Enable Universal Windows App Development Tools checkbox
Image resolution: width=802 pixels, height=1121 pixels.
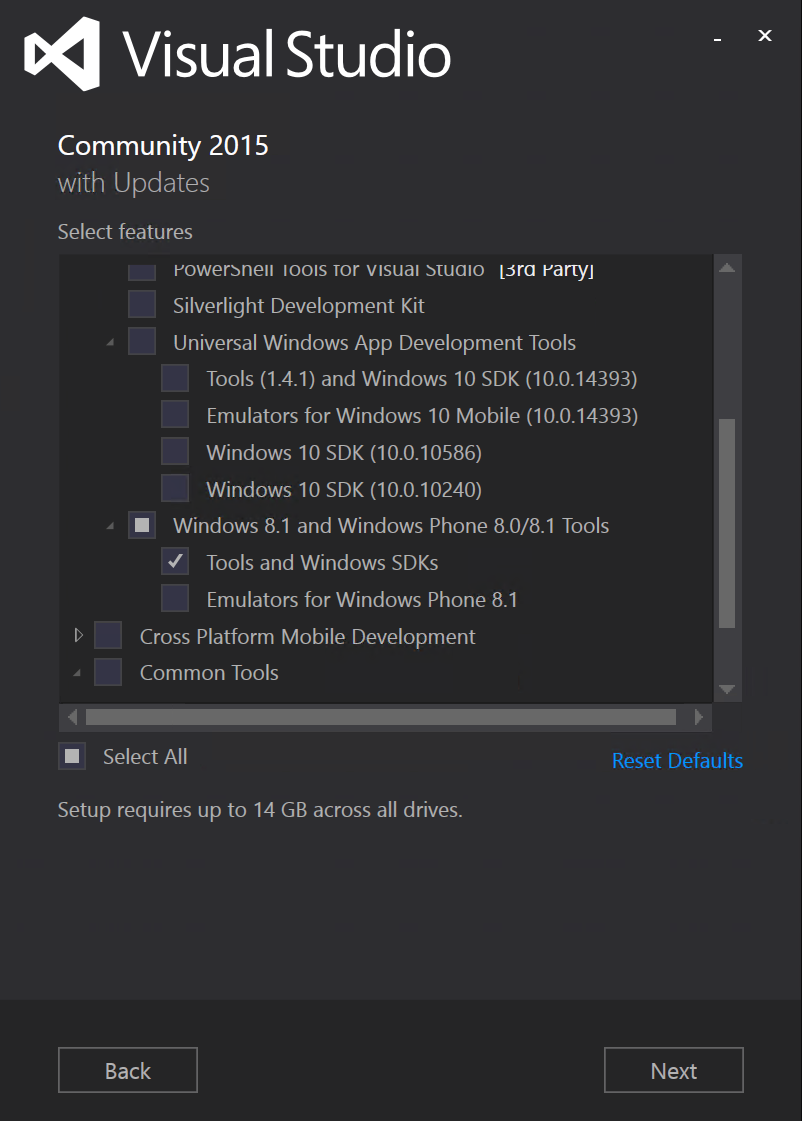pyautogui.click(x=142, y=342)
